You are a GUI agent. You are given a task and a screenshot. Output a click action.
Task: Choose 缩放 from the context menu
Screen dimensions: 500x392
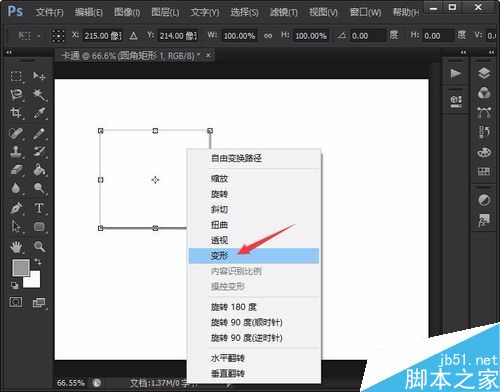click(254, 179)
